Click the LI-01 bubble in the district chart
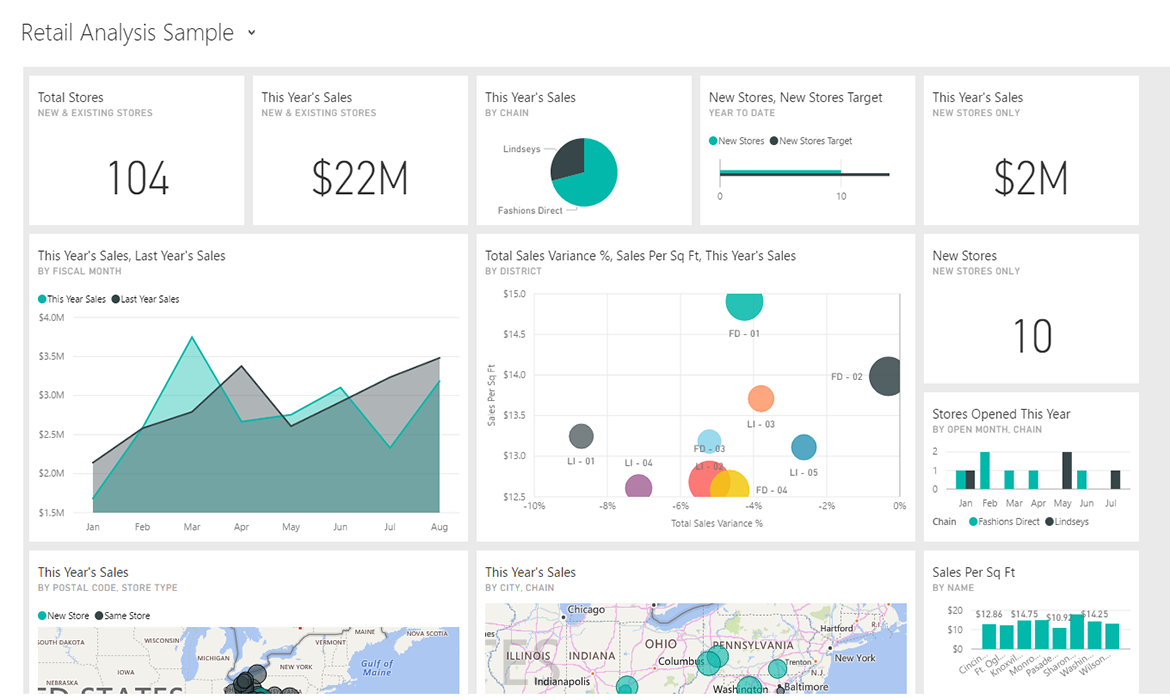 [581, 435]
